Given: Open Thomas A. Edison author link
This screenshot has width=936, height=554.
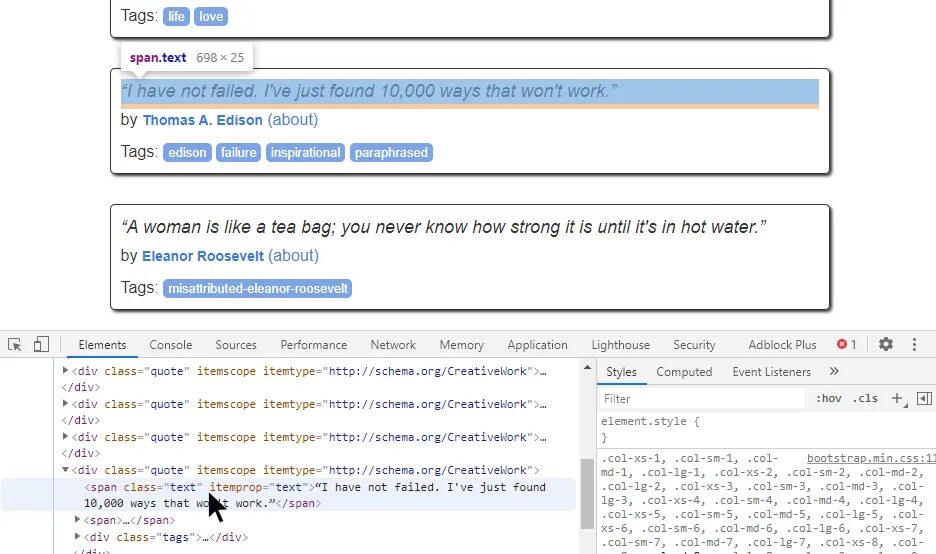Looking at the screenshot, I should pos(202,120).
